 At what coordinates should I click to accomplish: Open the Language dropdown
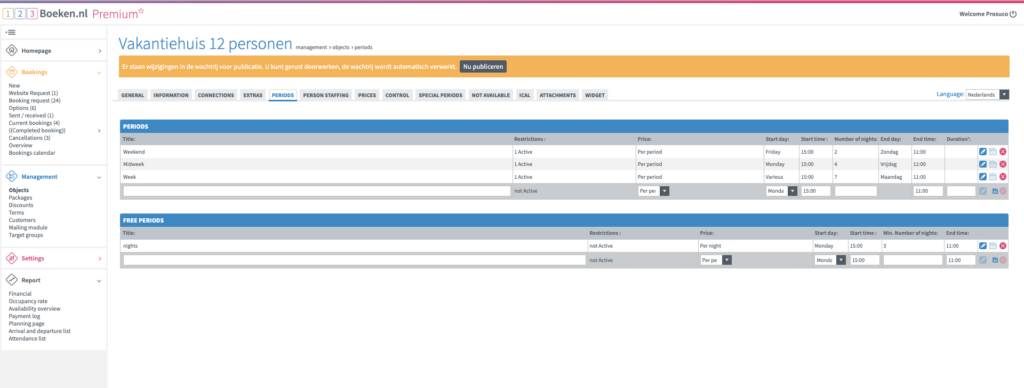tap(987, 95)
